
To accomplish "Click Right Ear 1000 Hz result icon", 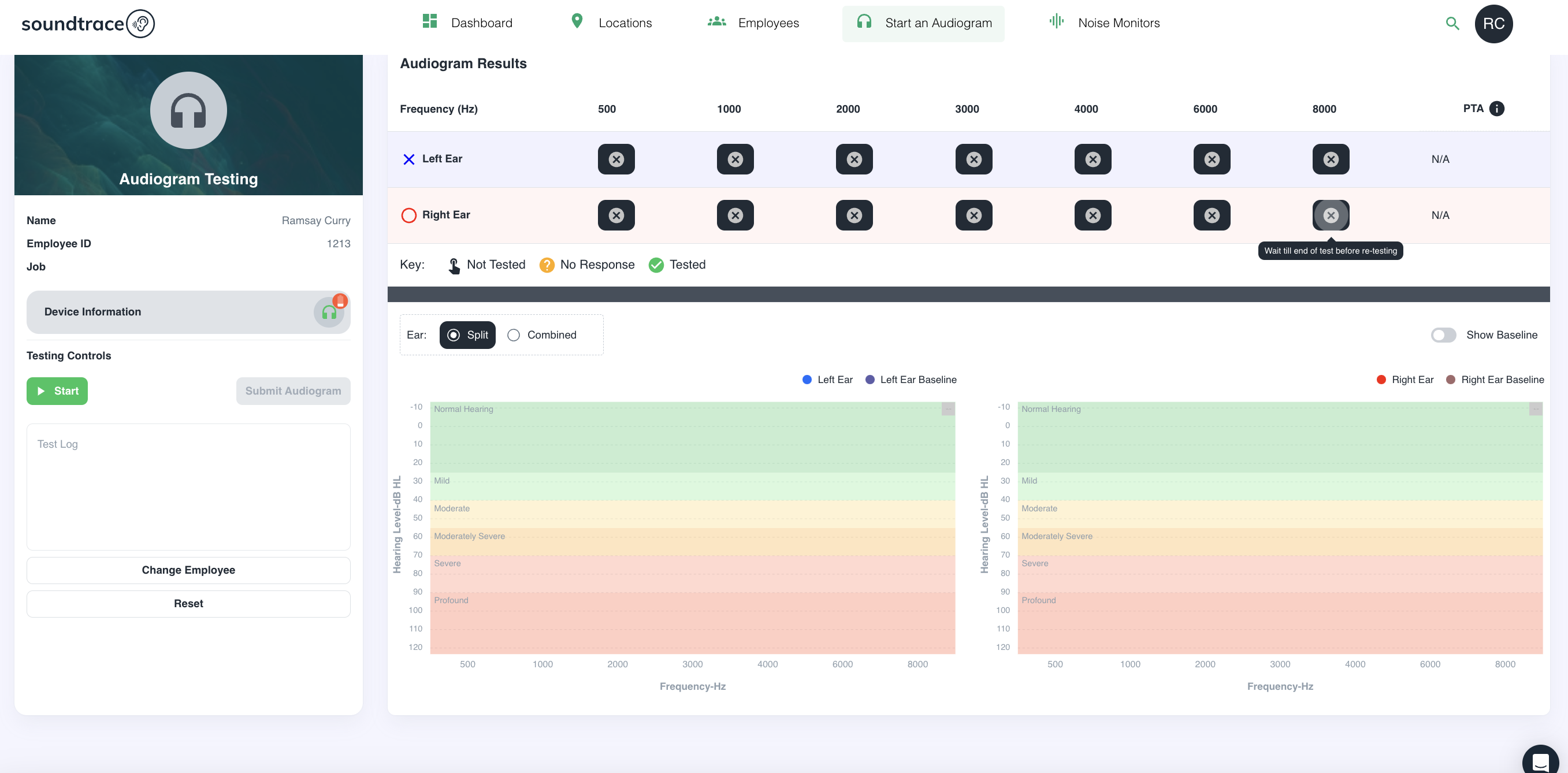I will (735, 215).
